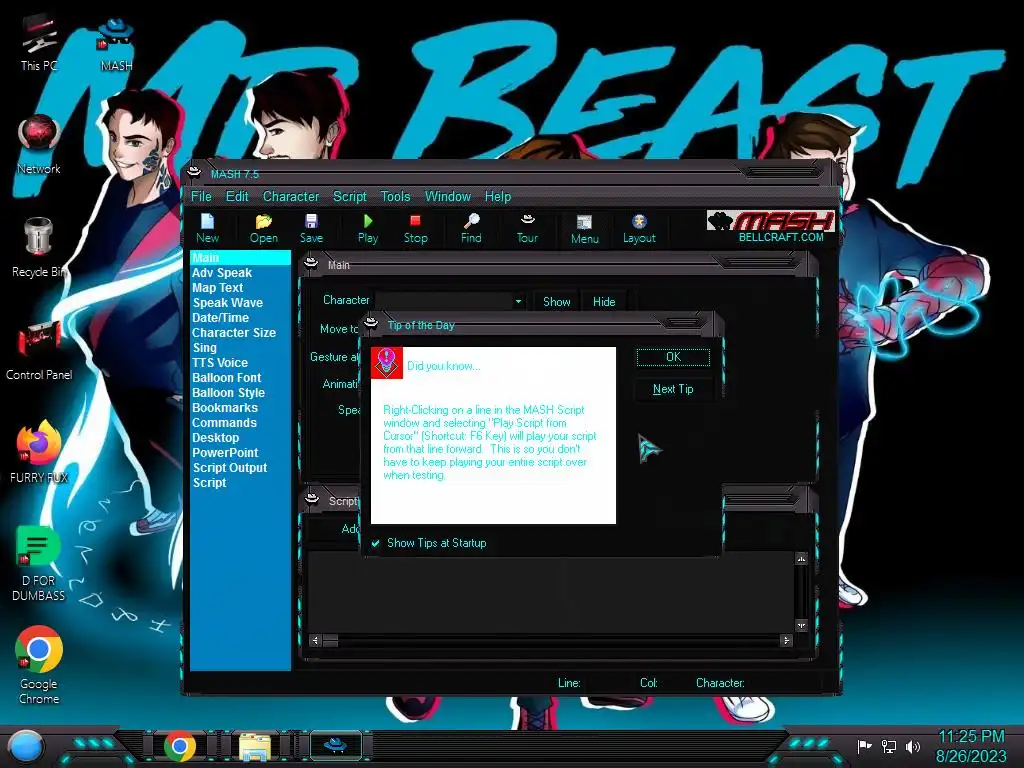The height and width of the screenshot is (768, 1024).
Task: Click the volume speaker tray icon
Action: coord(912,746)
